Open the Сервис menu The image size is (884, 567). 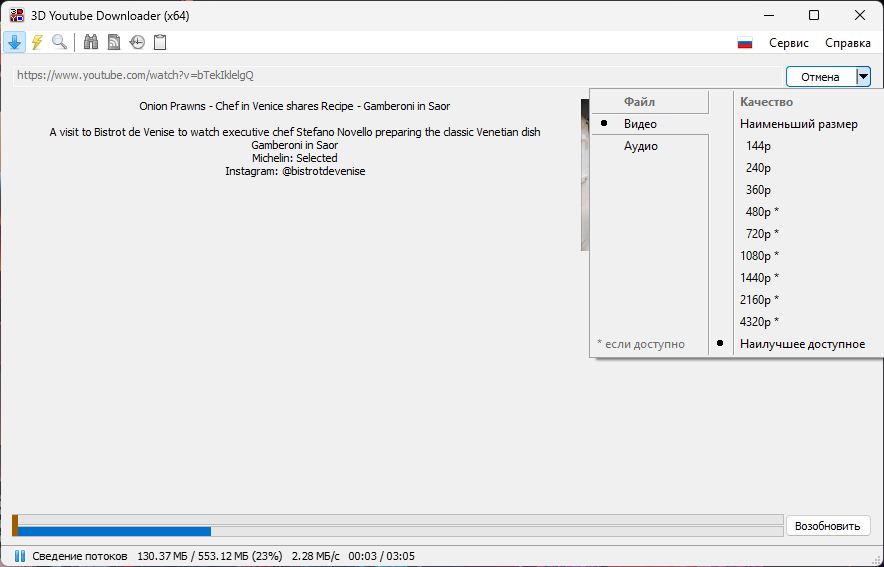point(788,43)
